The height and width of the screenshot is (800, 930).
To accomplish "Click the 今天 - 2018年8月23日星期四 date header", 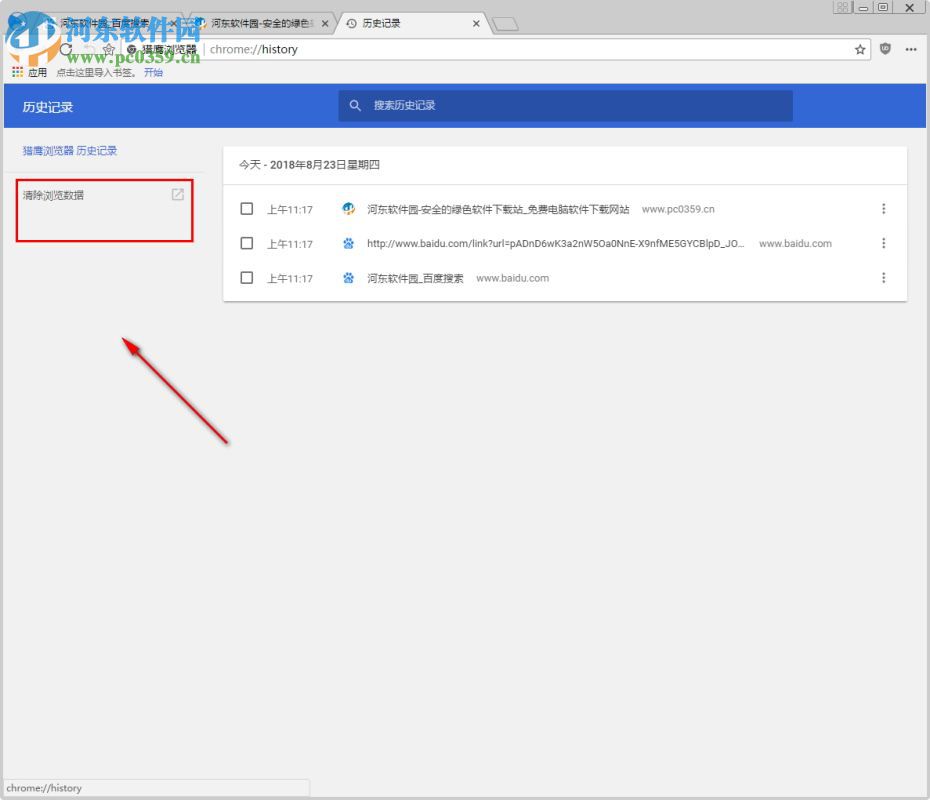I will coord(309,165).
